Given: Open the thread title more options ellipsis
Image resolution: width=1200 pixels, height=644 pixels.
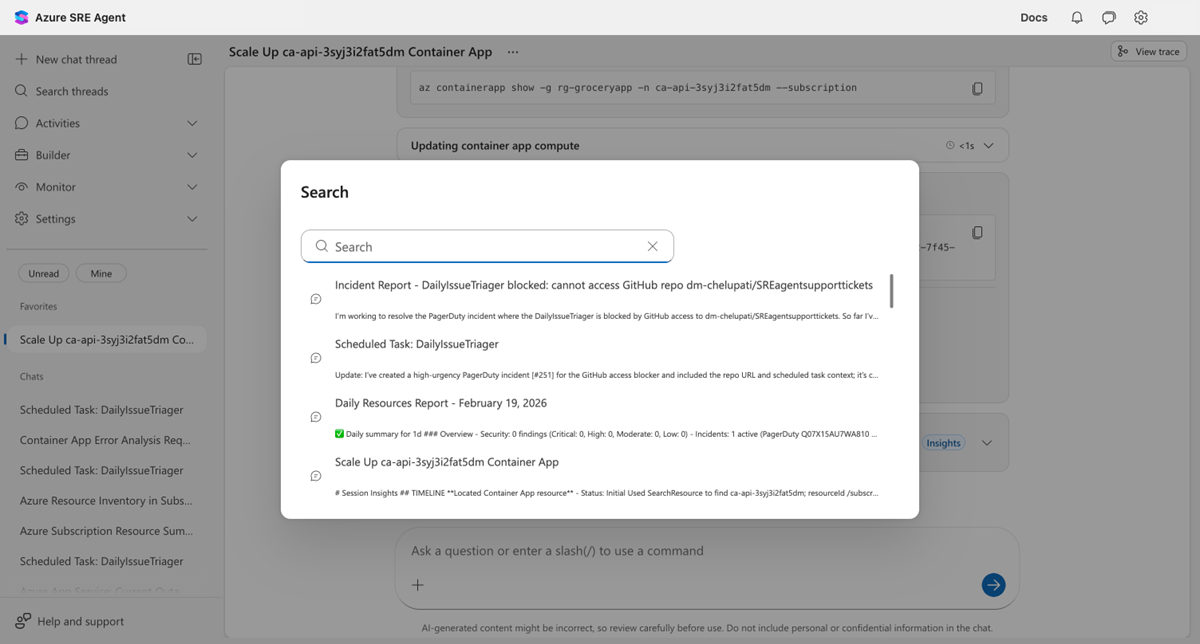Looking at the screenshot, I should pyautogui.click(x=513, y=52).
